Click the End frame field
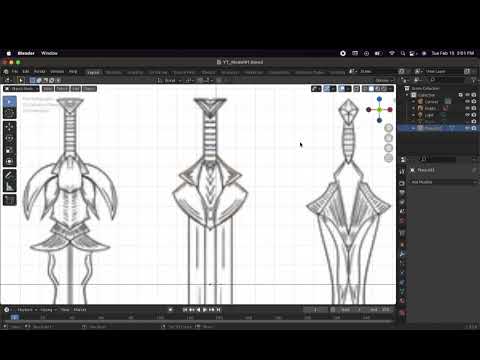 (379, 310)
